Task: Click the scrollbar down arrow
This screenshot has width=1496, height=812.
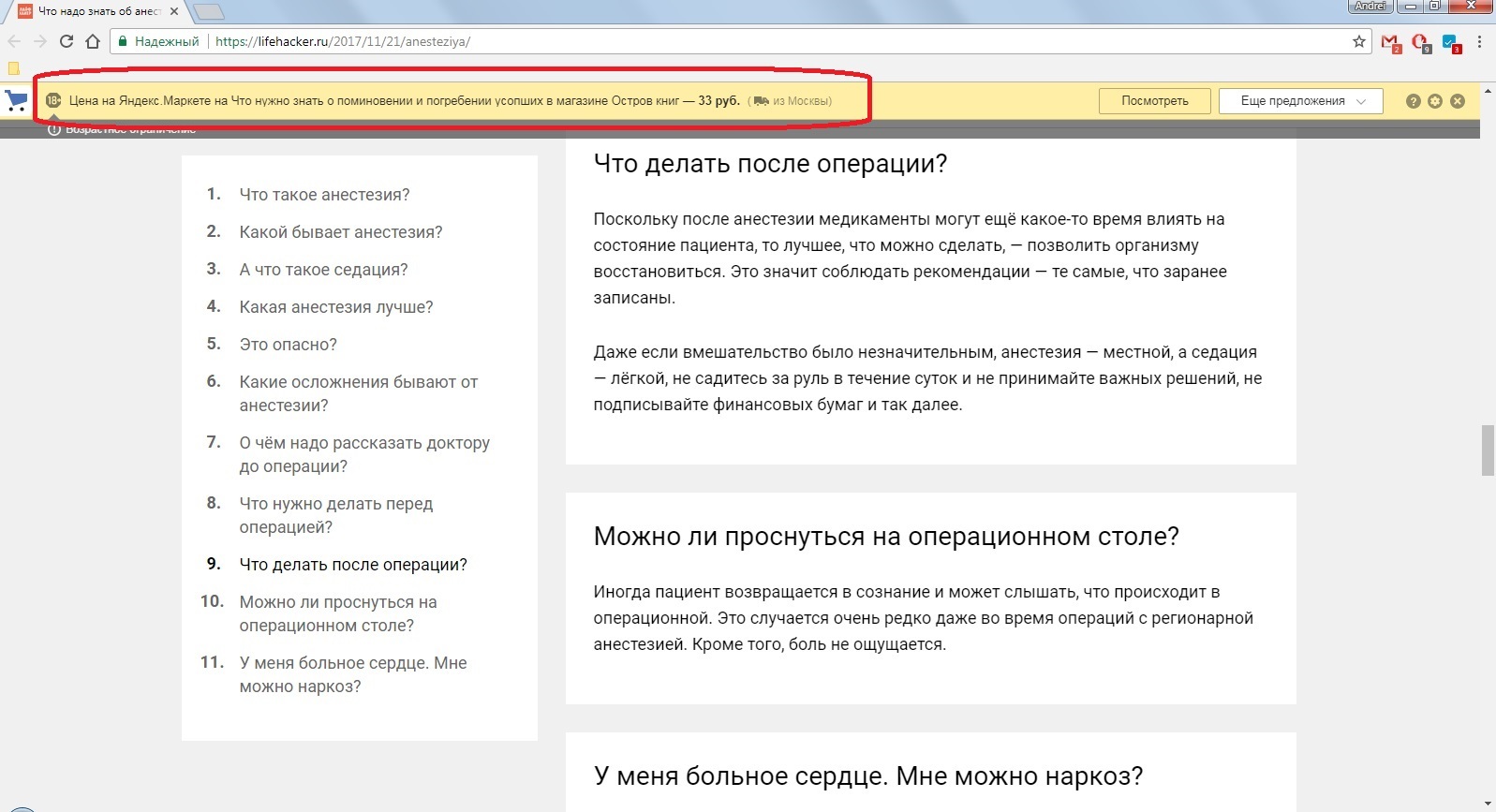Action: coord(1488,805)
